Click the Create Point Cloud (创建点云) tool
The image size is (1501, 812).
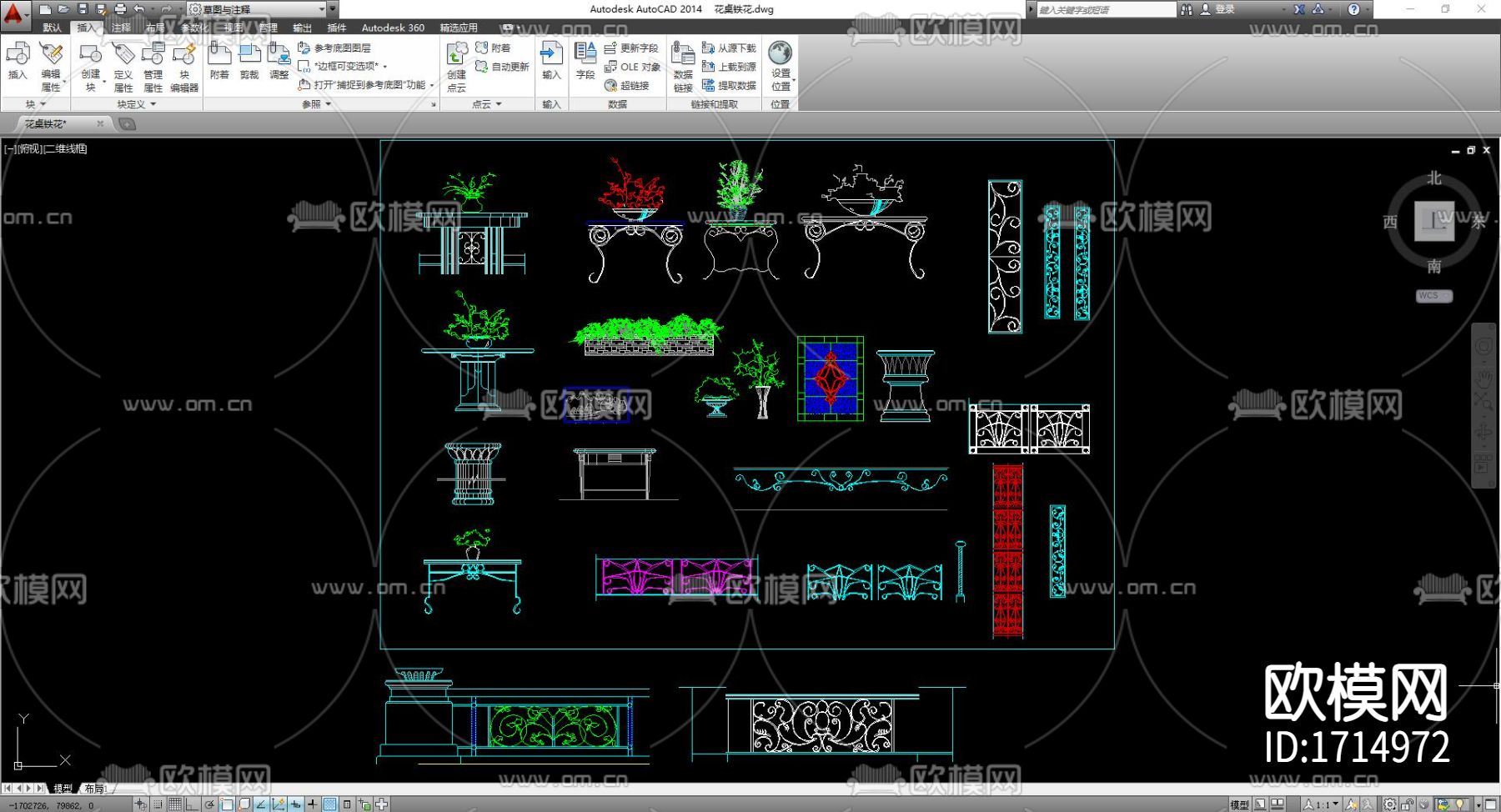[x=457, y=66]
